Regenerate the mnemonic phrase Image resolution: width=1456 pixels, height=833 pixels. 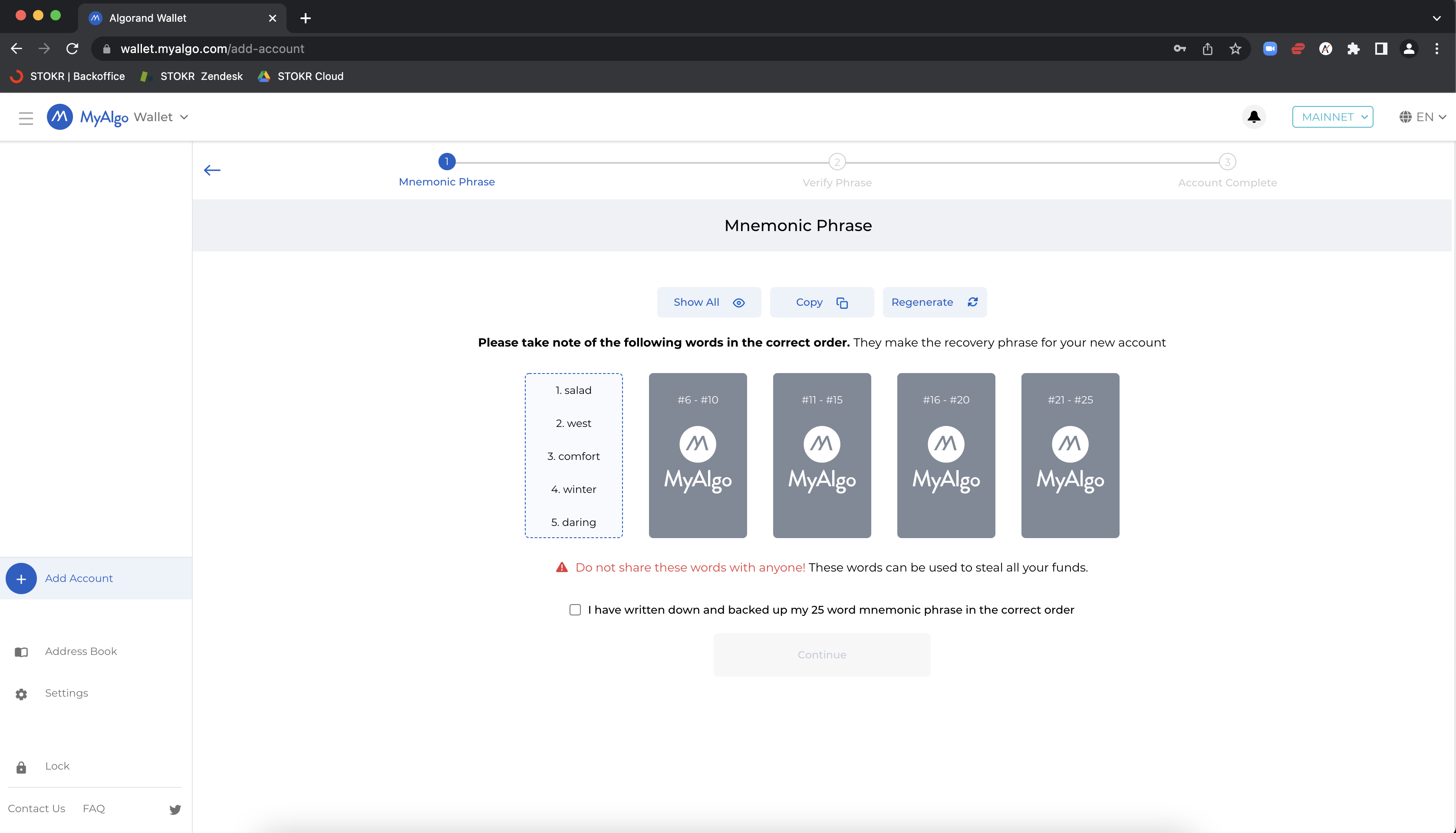935,302
